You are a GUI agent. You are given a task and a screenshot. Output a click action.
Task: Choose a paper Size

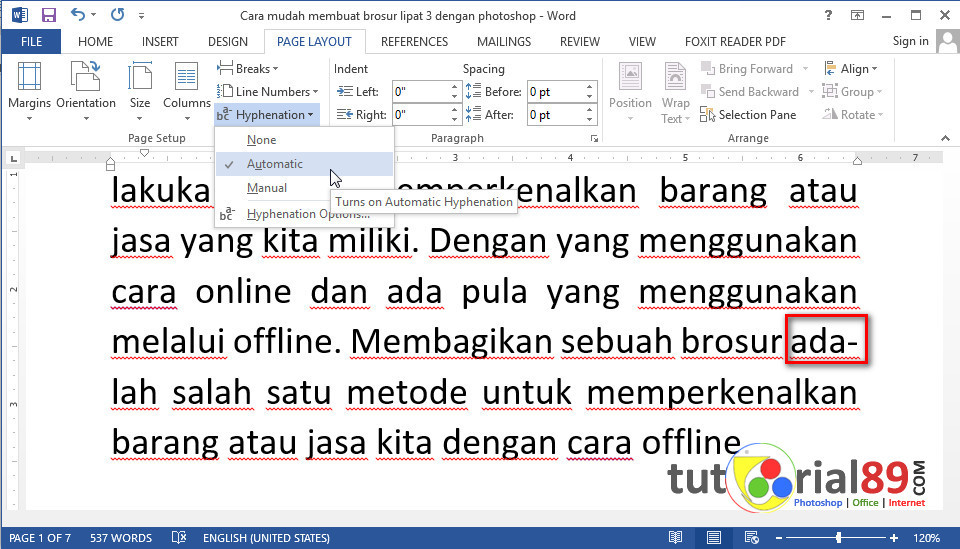point(140,92)
